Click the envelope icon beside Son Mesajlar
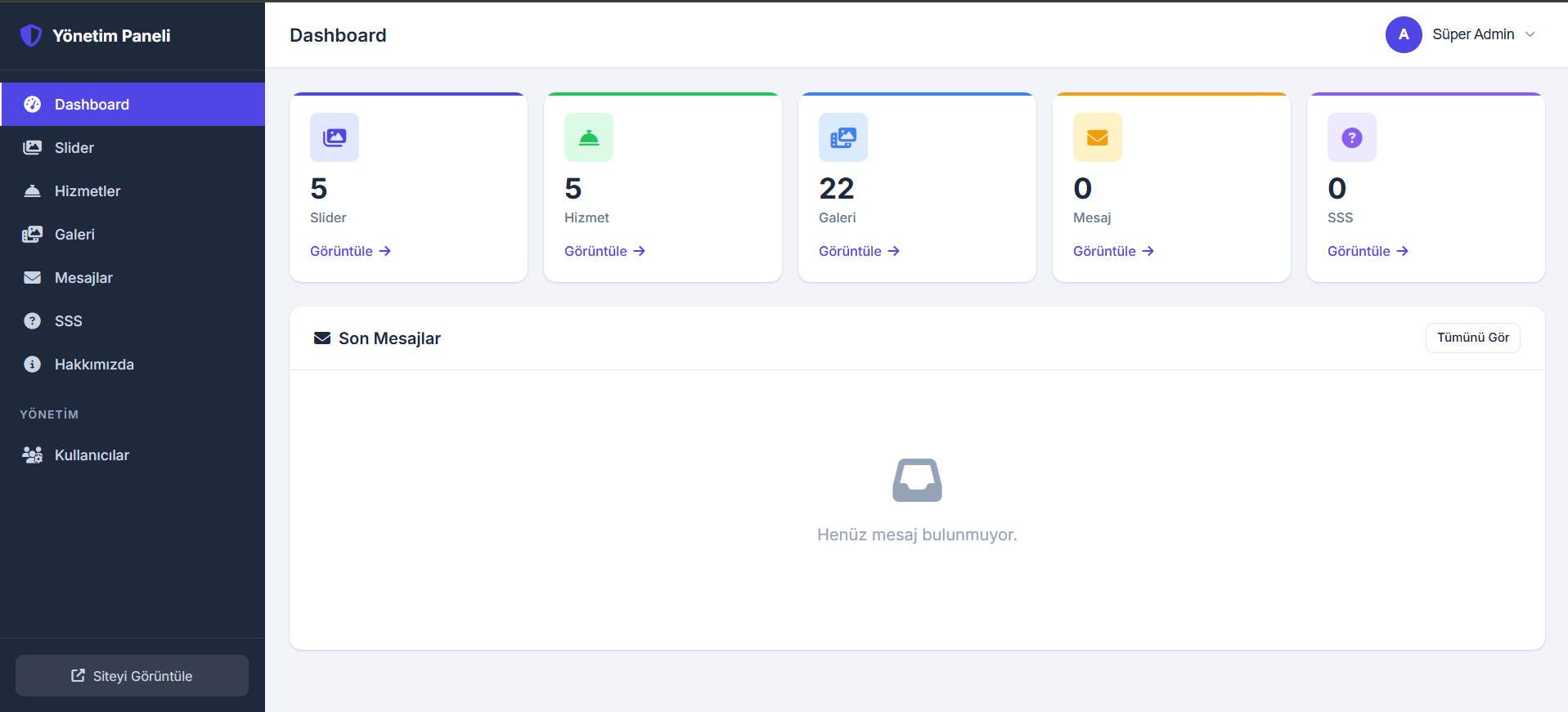The height and width of the screenshot is (712, 1568). 322,338
